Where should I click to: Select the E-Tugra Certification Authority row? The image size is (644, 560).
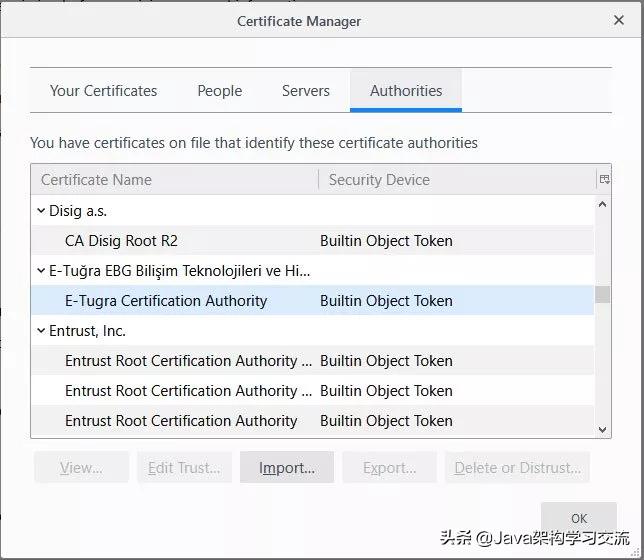pyautogui.click(x=166, y=301)
